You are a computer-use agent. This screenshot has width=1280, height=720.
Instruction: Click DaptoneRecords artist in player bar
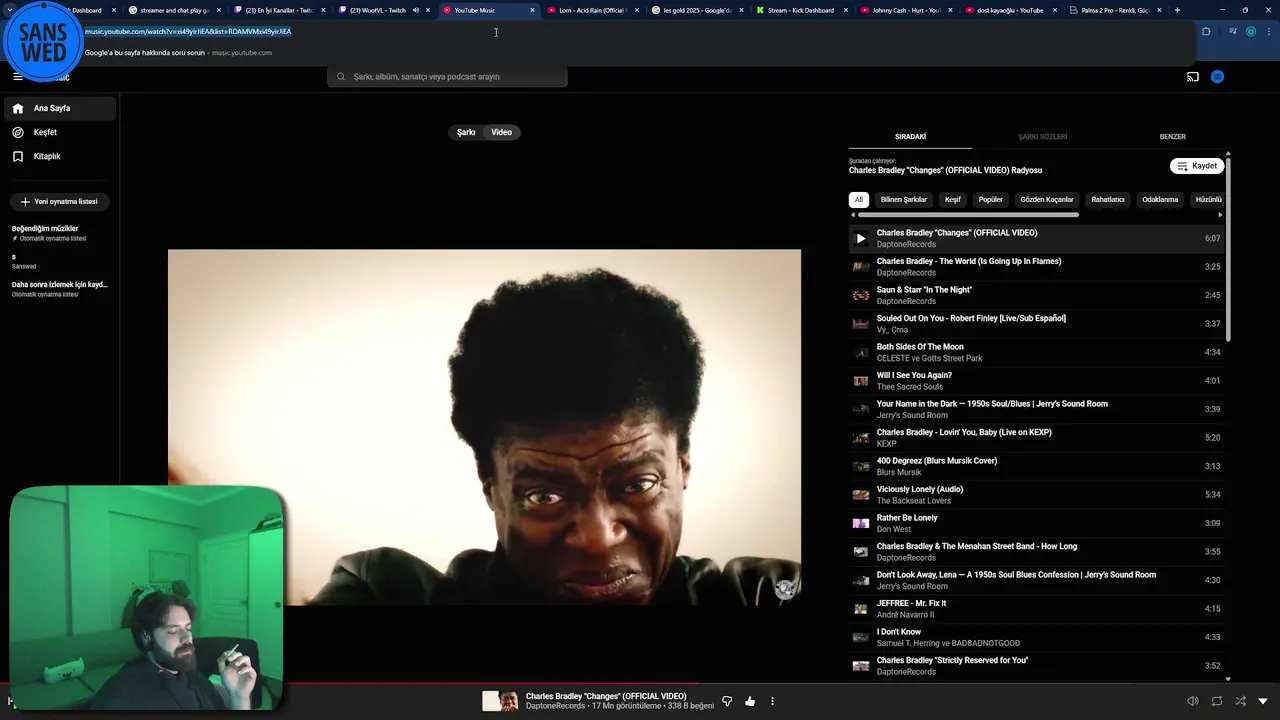[x=555, y=706]
